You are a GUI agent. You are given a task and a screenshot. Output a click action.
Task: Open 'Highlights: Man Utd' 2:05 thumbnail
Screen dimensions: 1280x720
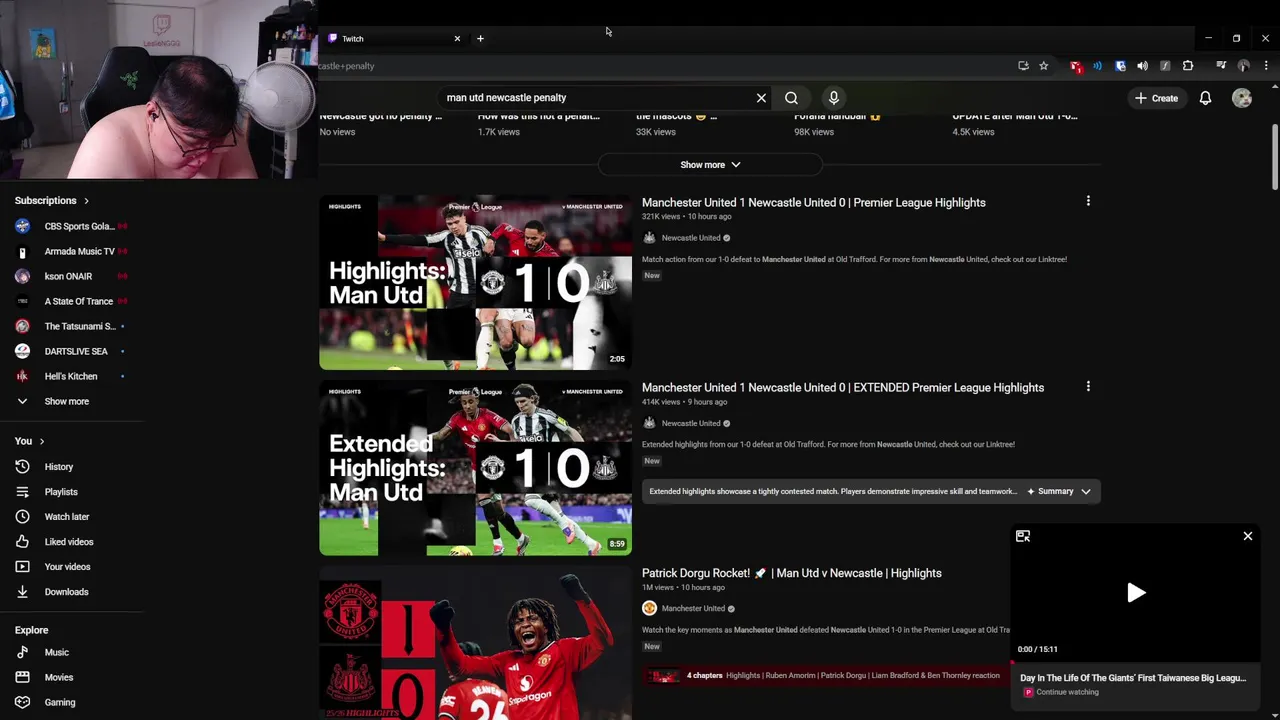(x=475, y=282)
